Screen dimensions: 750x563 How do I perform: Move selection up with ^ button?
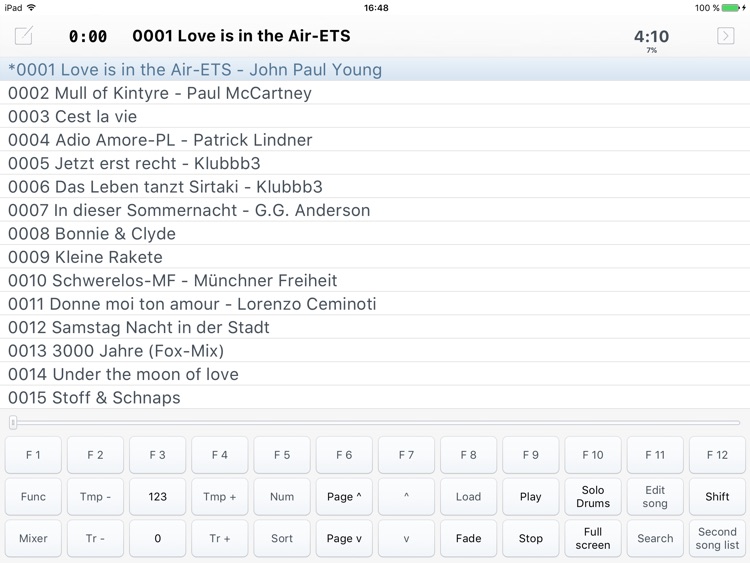pyautogui.click(x=406, y=497)
